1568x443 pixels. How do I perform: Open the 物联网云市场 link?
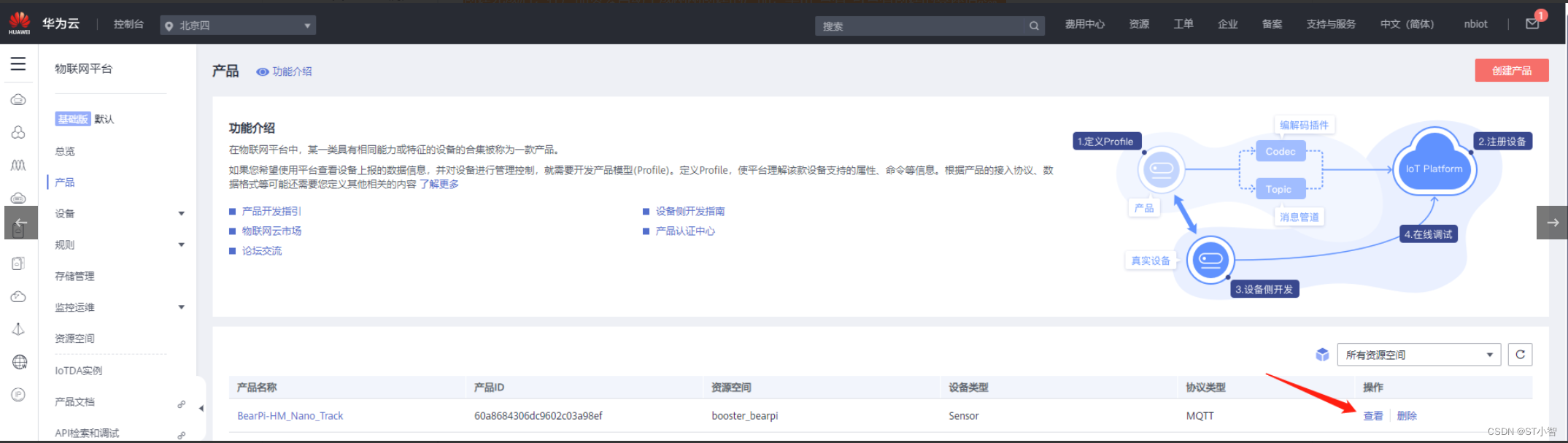271,231
